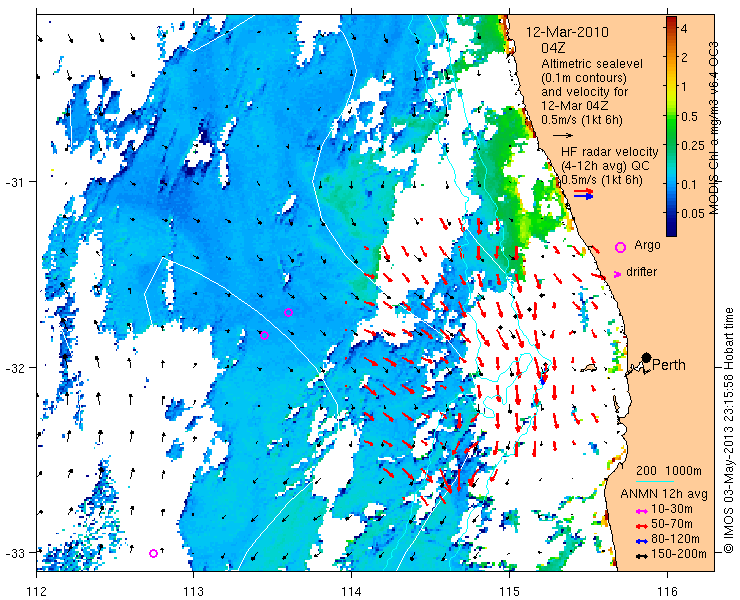
Task: Click the black 150-200m legend arrow
Action: coord(641,556)
